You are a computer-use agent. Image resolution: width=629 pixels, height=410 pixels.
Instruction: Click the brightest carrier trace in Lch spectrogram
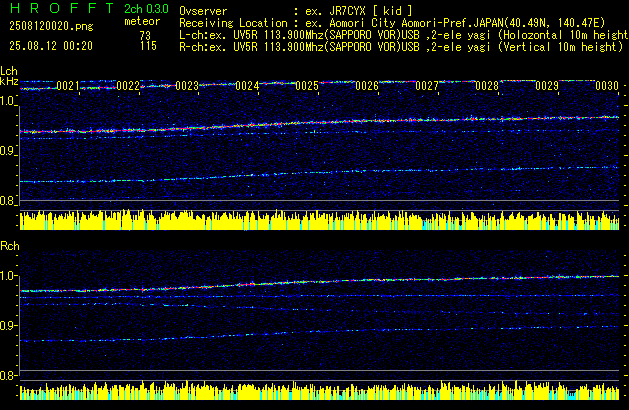[319, 122]
